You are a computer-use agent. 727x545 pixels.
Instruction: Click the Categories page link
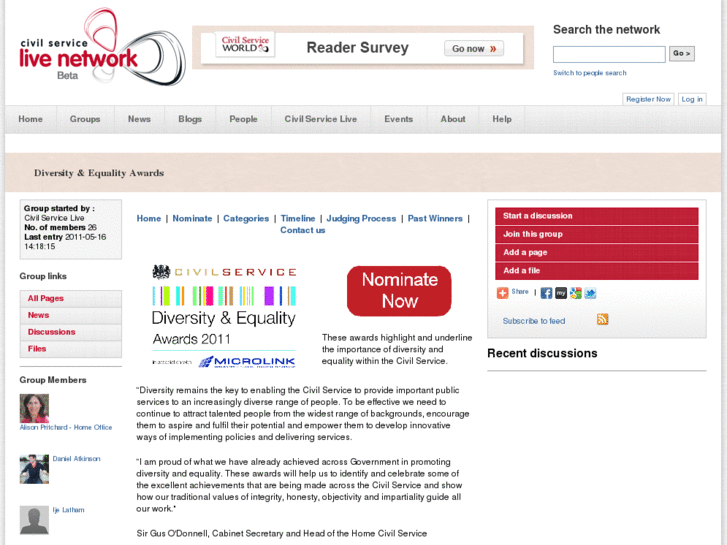coord(246,218)
